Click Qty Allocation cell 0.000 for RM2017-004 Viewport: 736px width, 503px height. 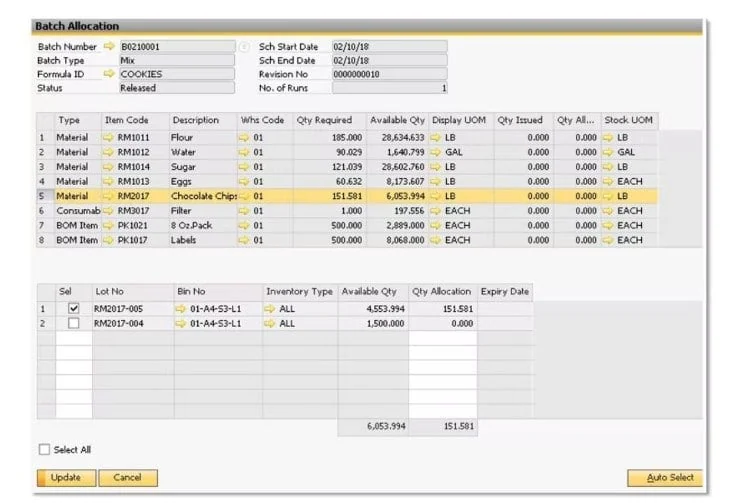point(443,323)
